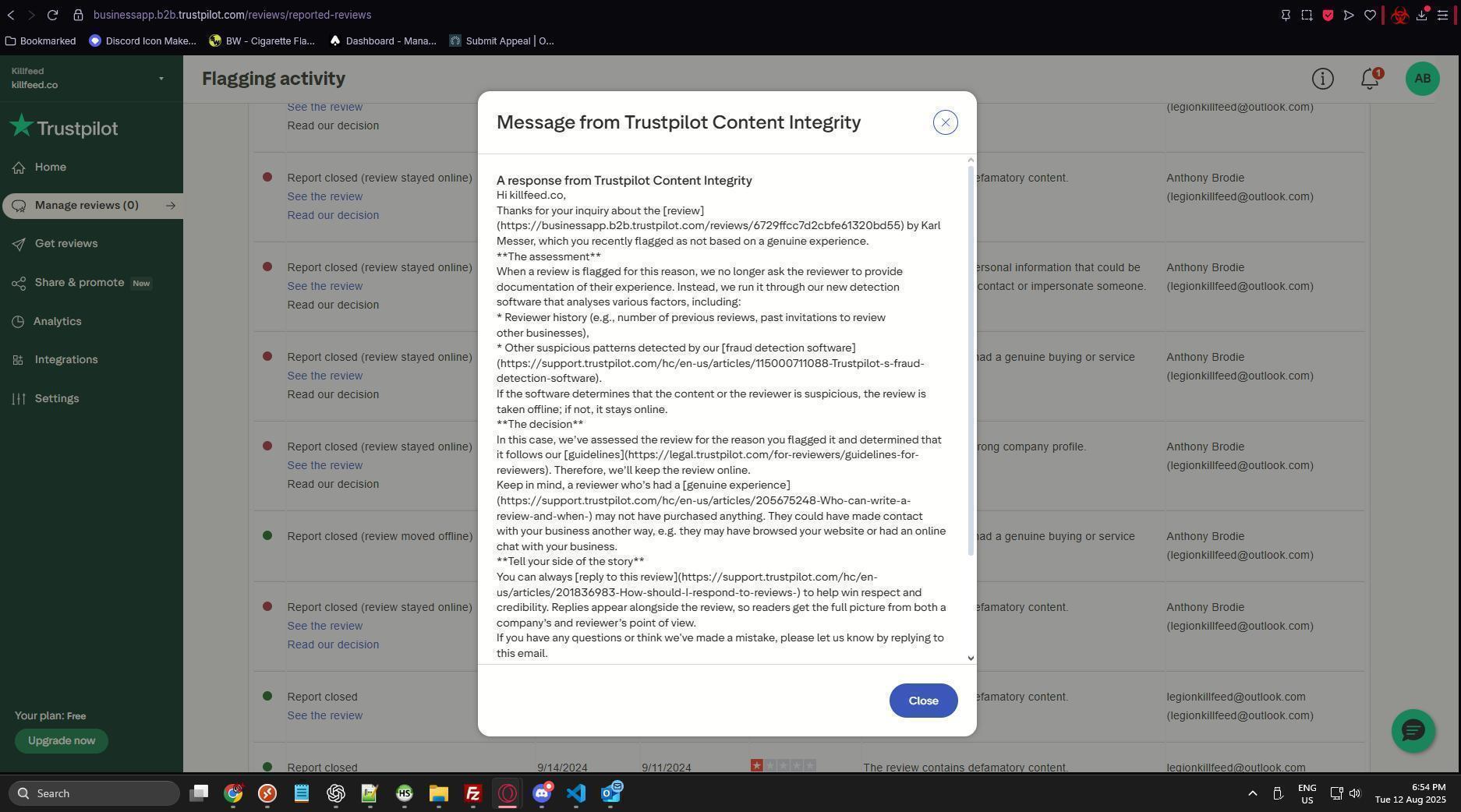This screenshot has width=1461, height=812.
Task: Open site security info lock icon
Action: pos(78,15)
